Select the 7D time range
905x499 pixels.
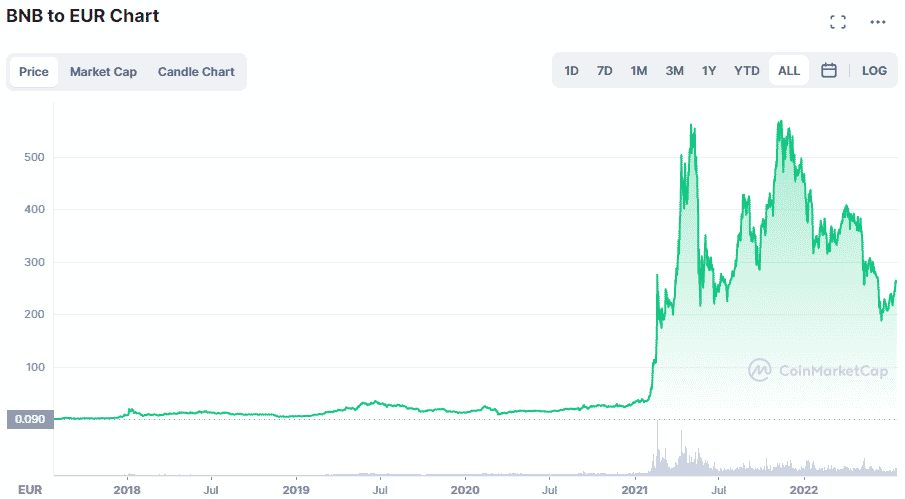click(605, 71)
